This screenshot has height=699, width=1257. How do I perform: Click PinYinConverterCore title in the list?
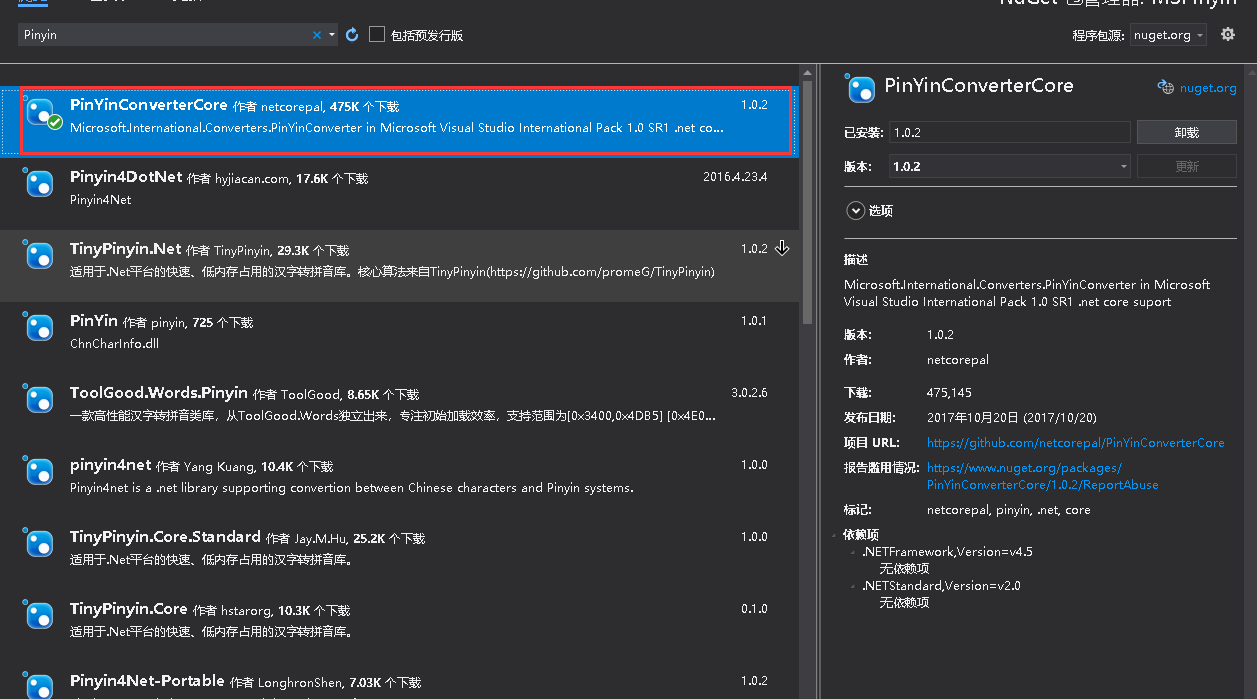pos(149,104)
